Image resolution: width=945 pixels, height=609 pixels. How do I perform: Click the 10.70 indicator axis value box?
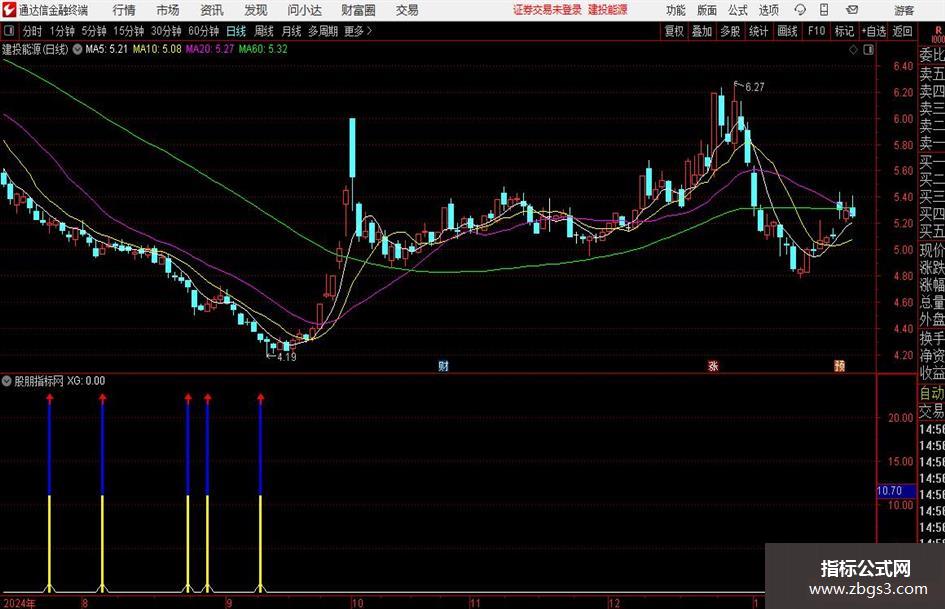pos(896,491)
